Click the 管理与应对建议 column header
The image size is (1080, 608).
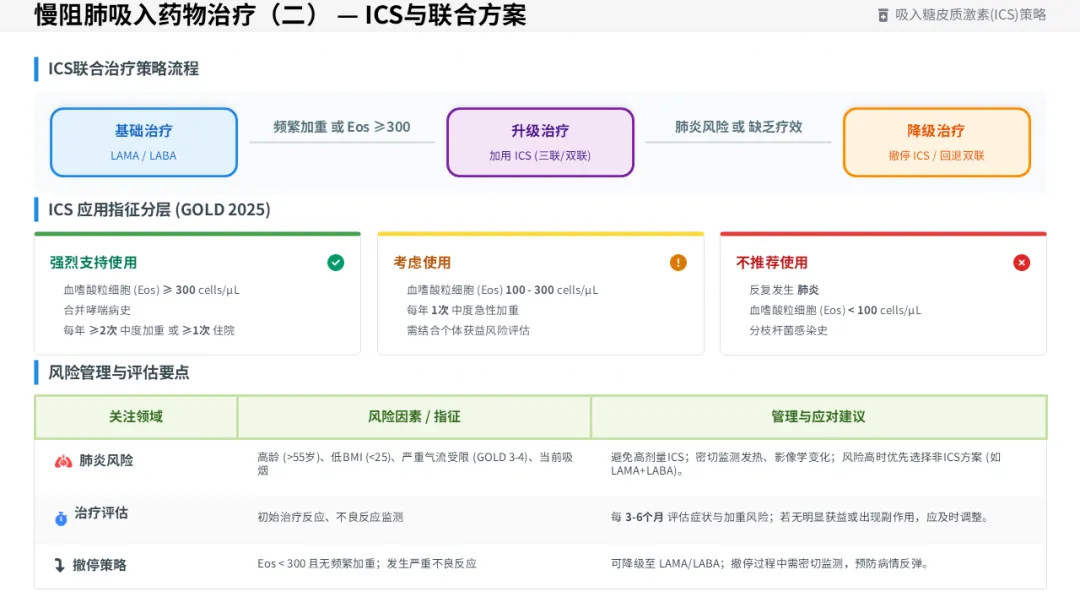pos(818,417)
